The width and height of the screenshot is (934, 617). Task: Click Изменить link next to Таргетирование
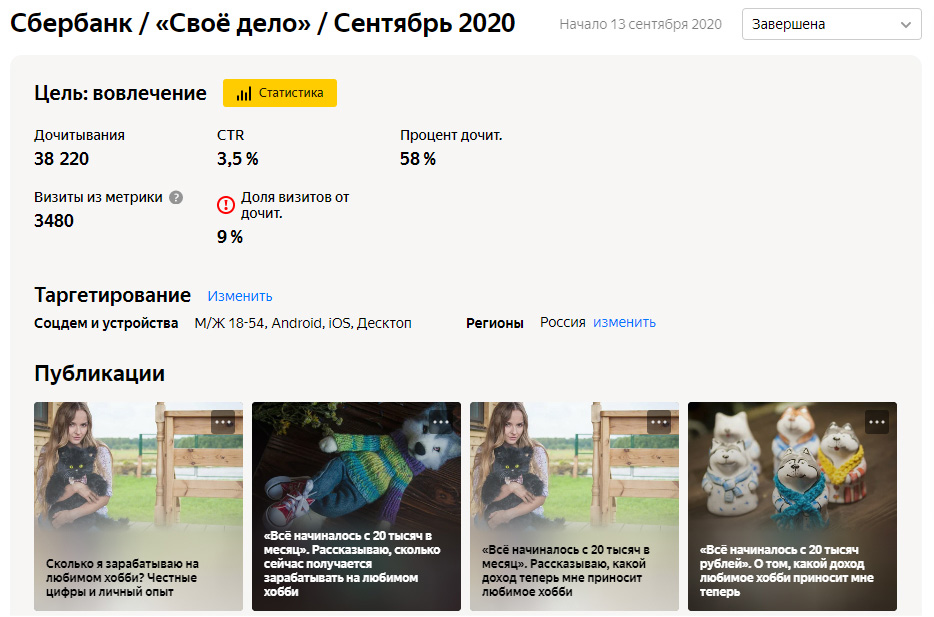pyautogui.click(x=240, y=296)
